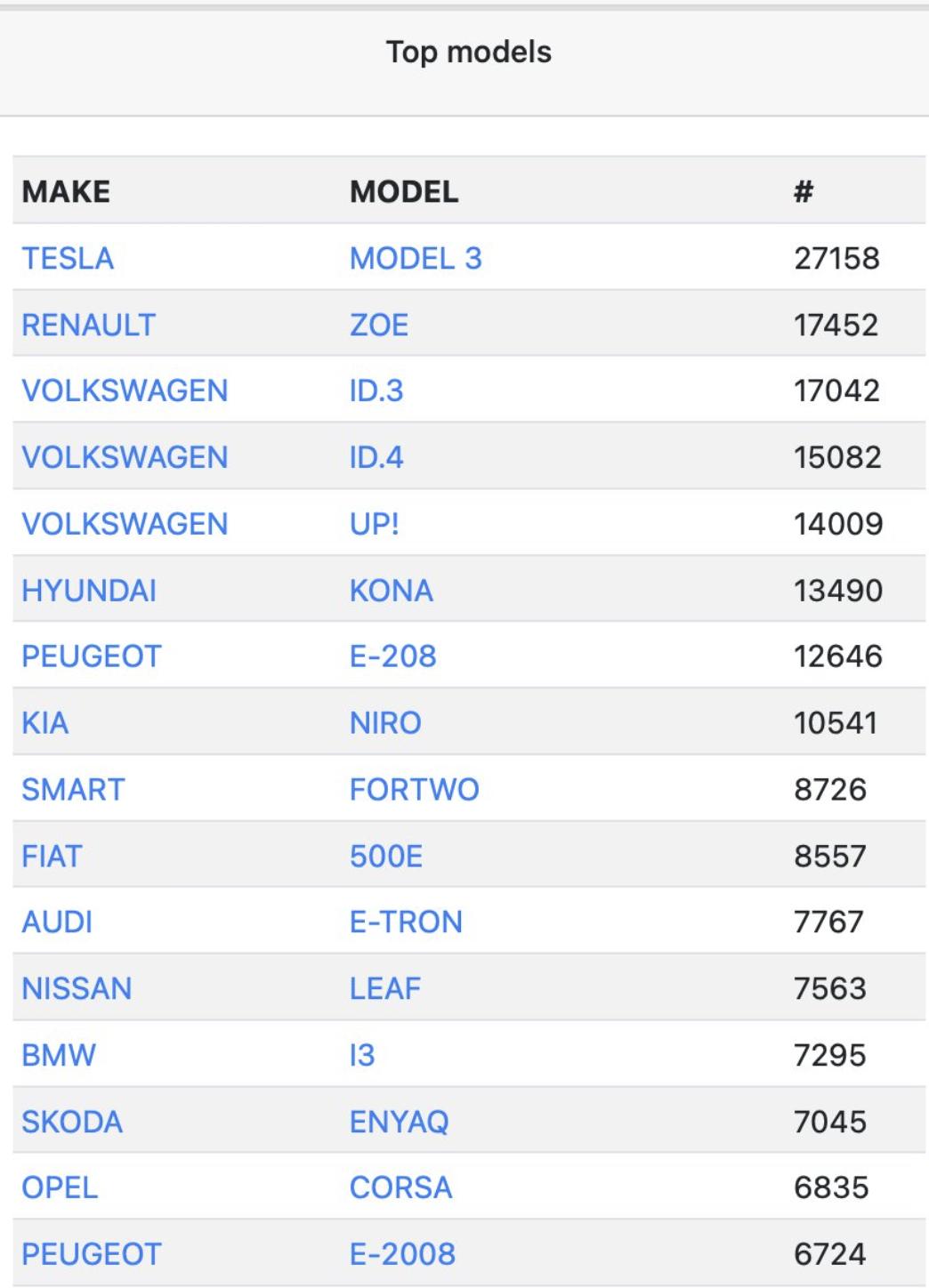Select the RENAULT make link

point(88,325)
